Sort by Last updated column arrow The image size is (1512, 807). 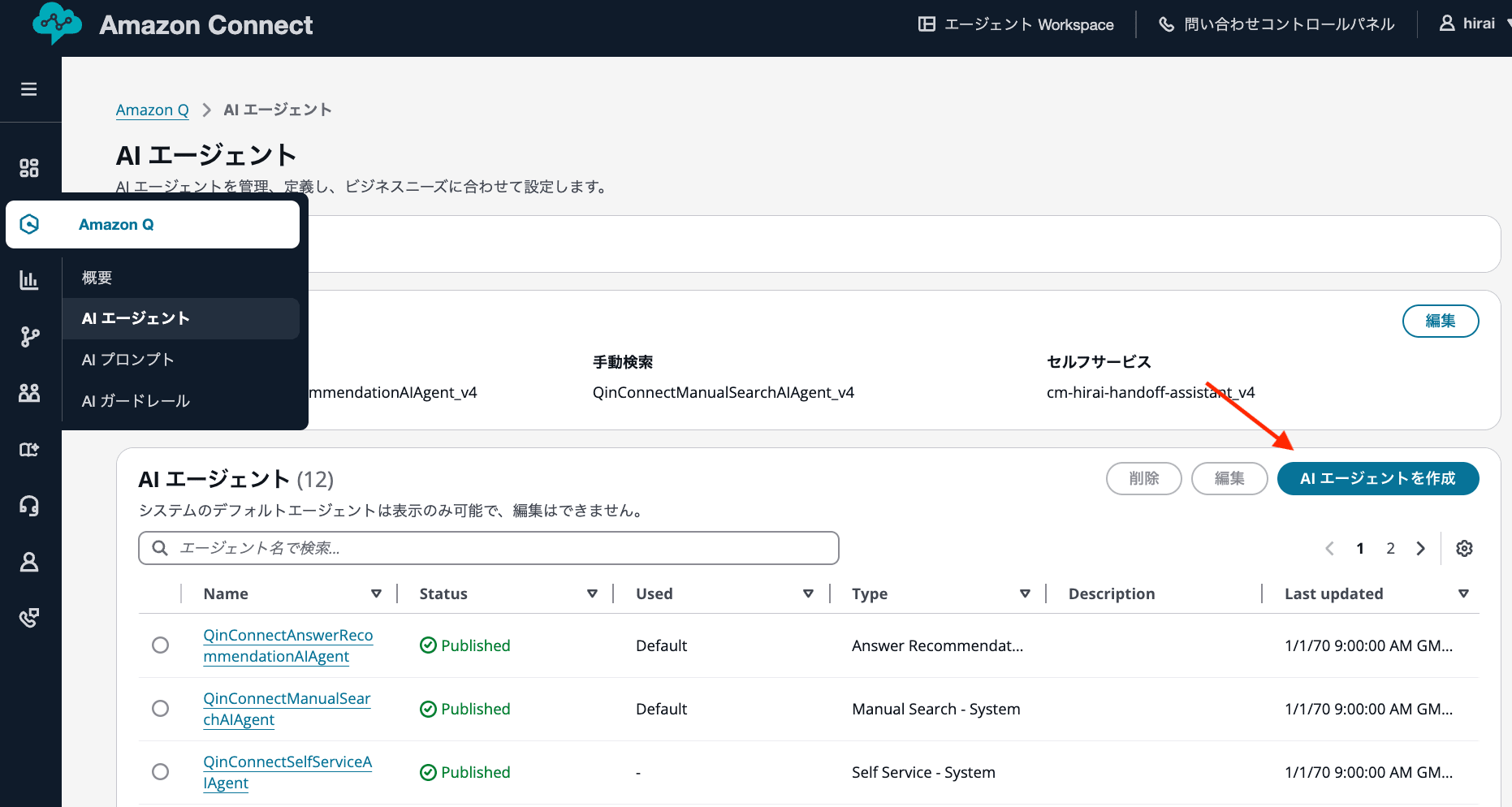pos(1463,593)
